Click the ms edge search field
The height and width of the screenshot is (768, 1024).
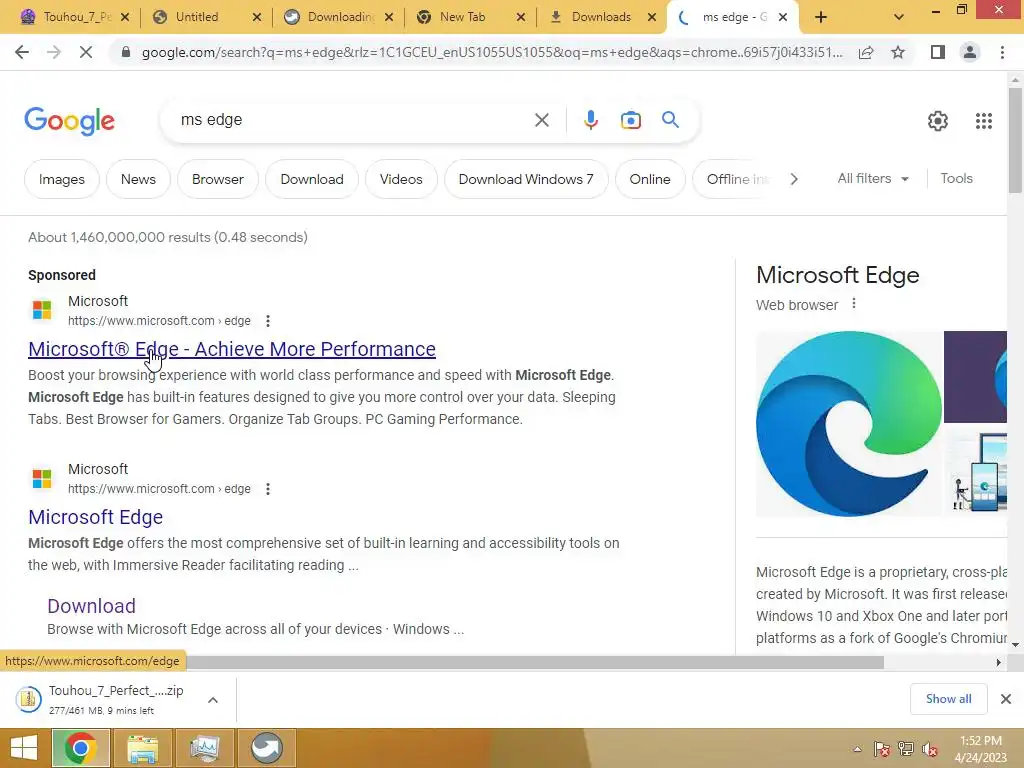click(353, 120)
